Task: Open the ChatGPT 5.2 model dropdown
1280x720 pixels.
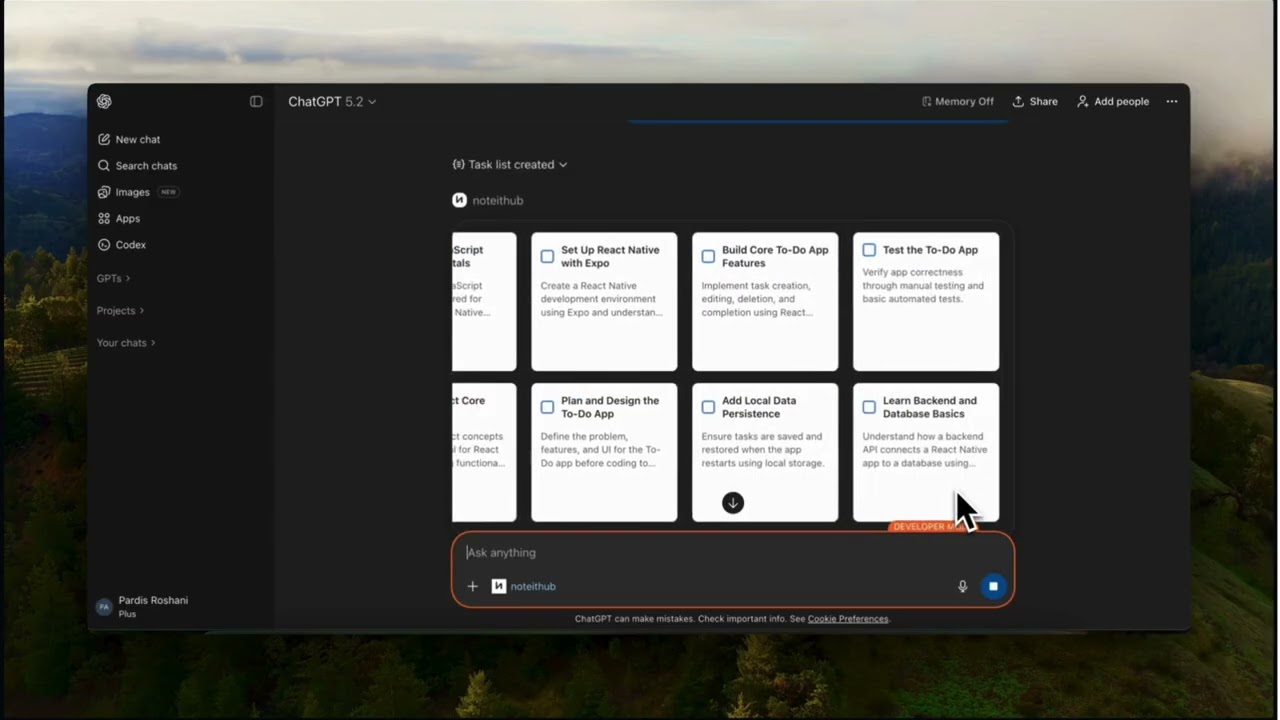Action: click(x=332, y=101)
